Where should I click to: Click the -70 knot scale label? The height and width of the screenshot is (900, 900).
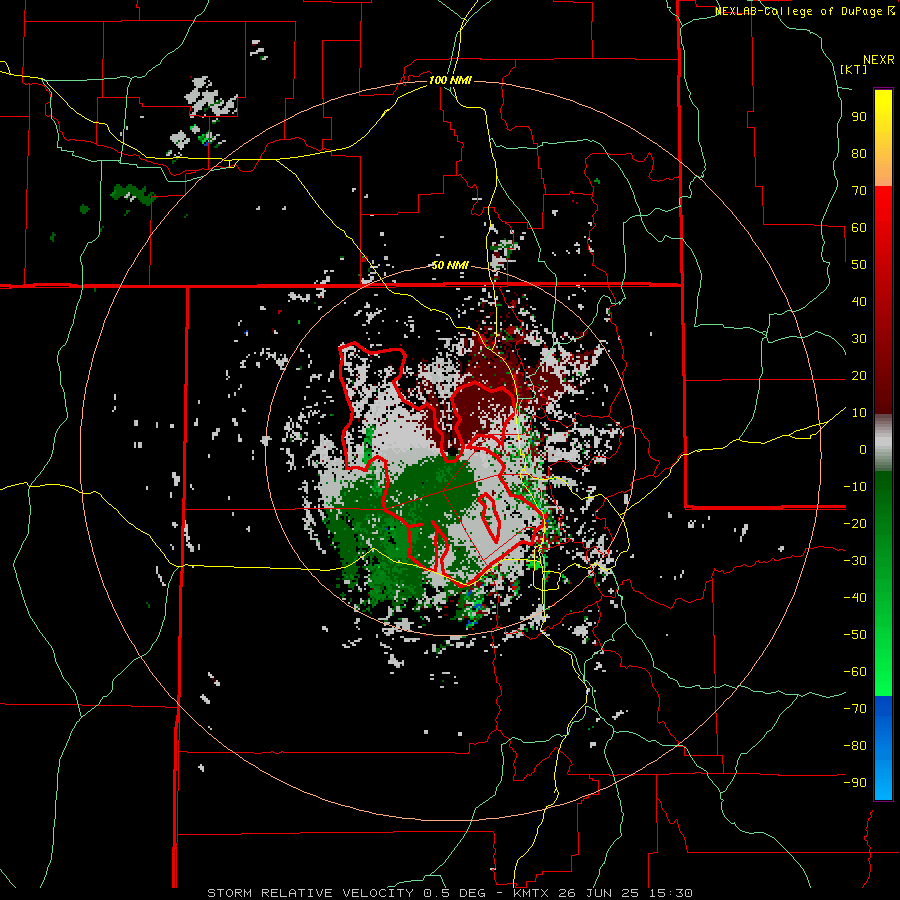855,709
